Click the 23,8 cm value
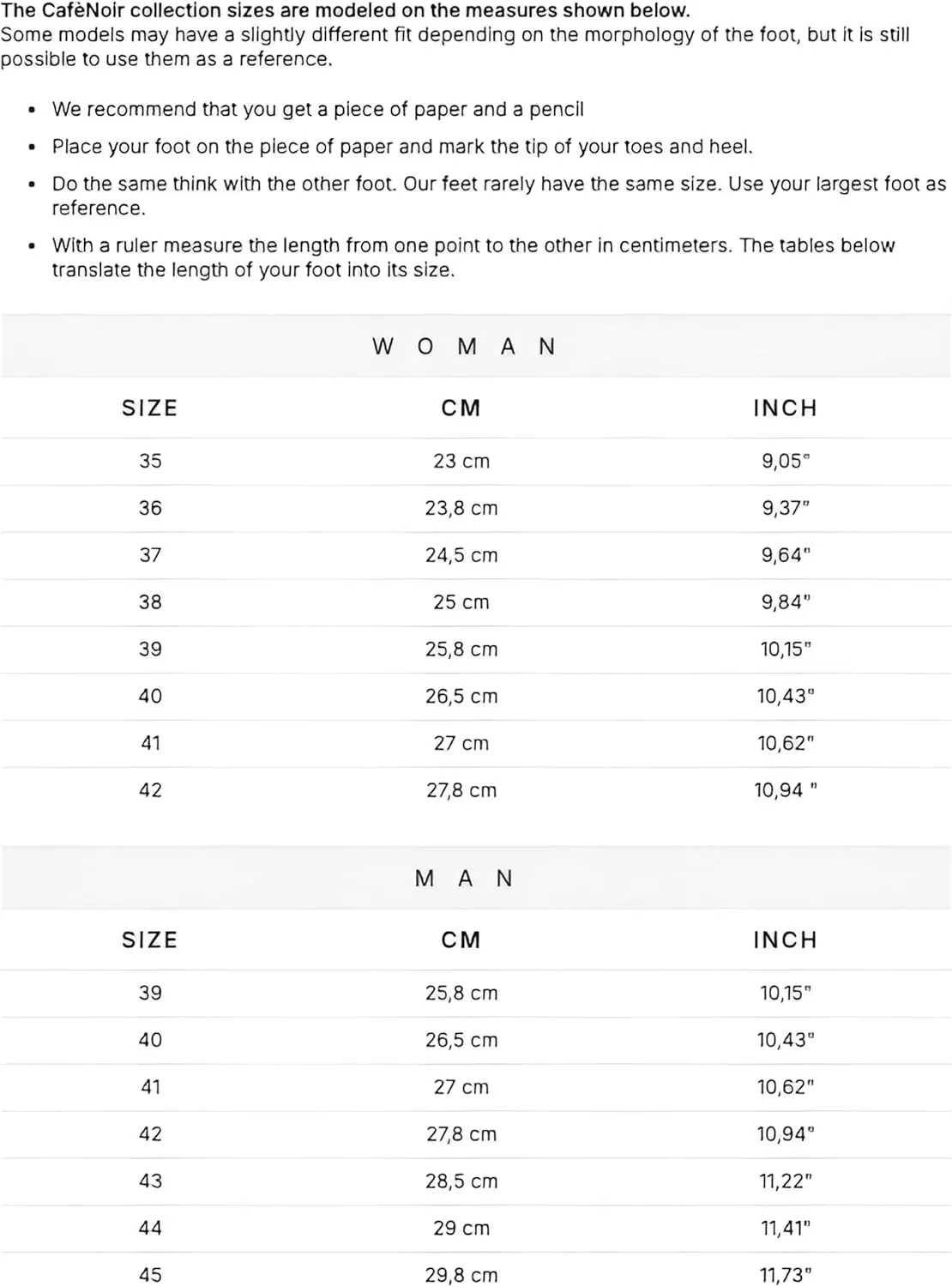The width and height of the screenshot is (952, 1287). click(x=461, y=508)
